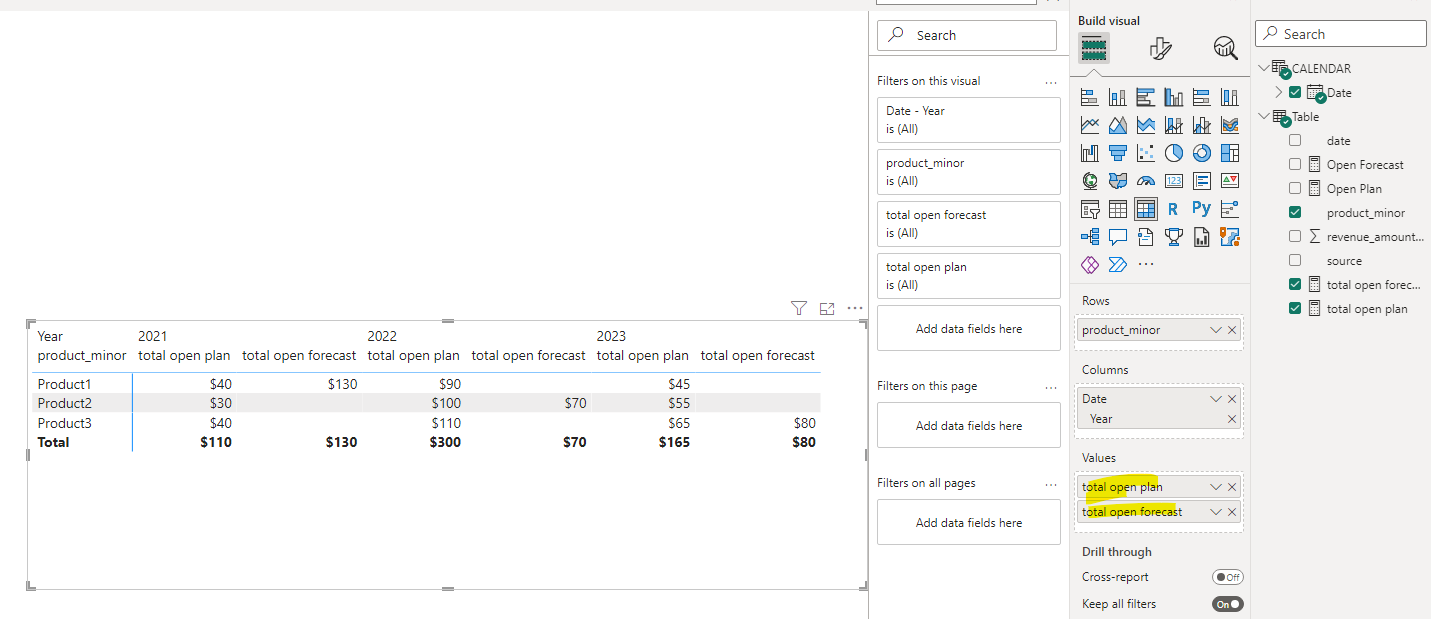The width and height of the screenshot is (1431, 619).
Task: Switch to the Format visual tab
Action: 1160,48
